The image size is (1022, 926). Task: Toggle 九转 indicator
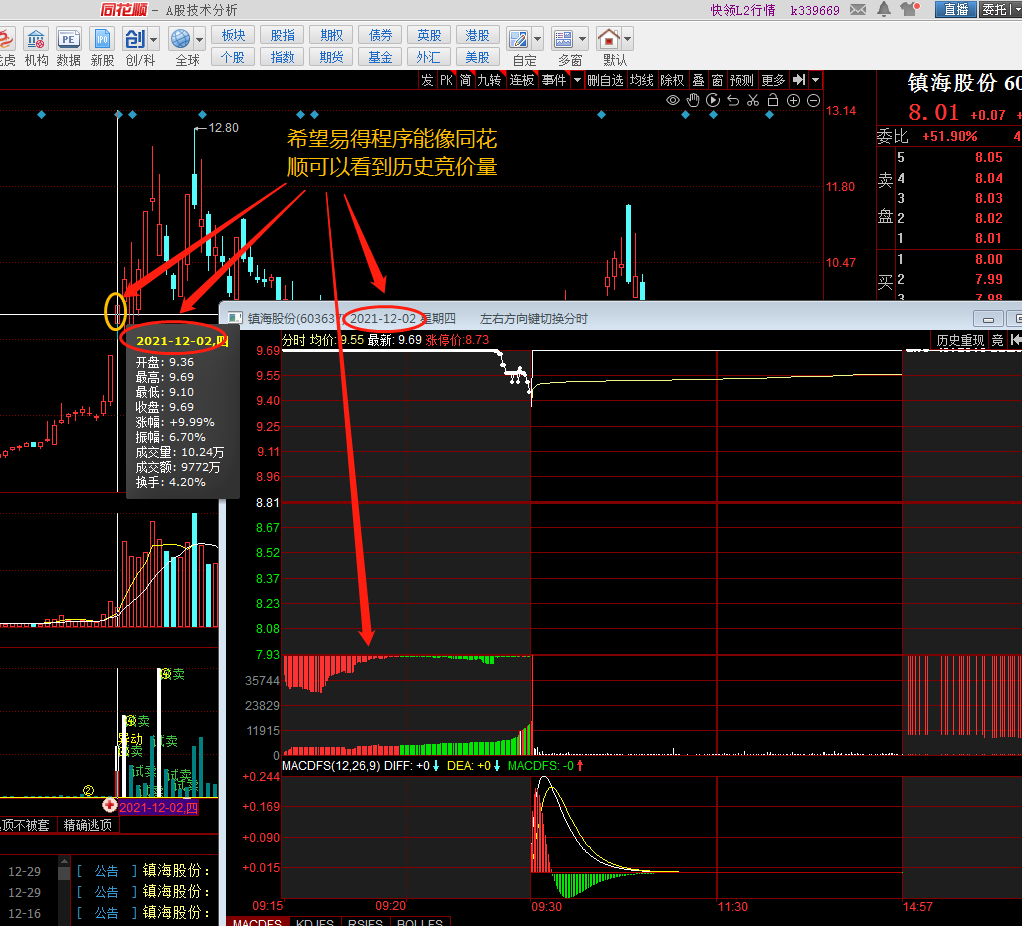489,80
